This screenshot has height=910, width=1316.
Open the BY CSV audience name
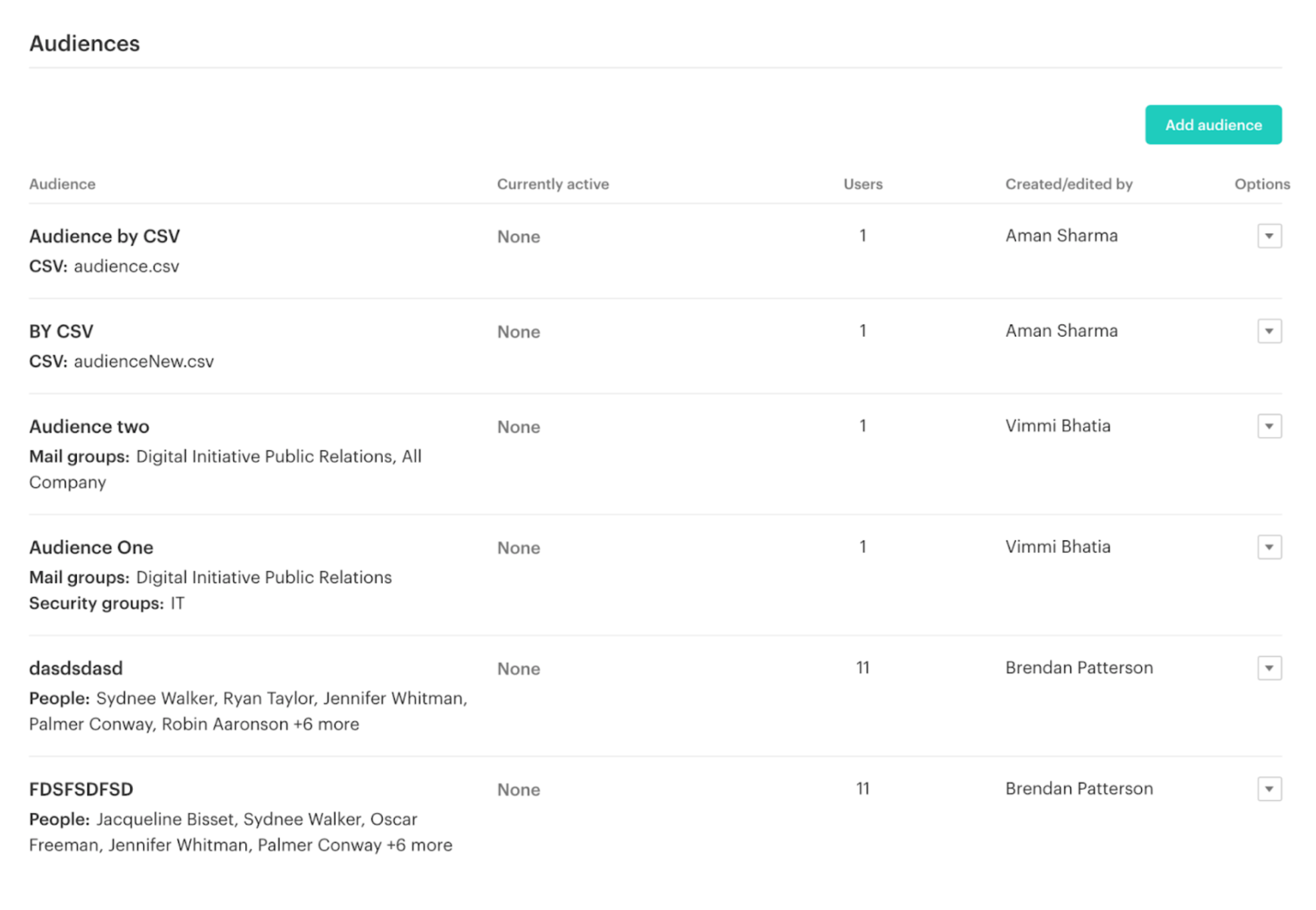(61, 331)
